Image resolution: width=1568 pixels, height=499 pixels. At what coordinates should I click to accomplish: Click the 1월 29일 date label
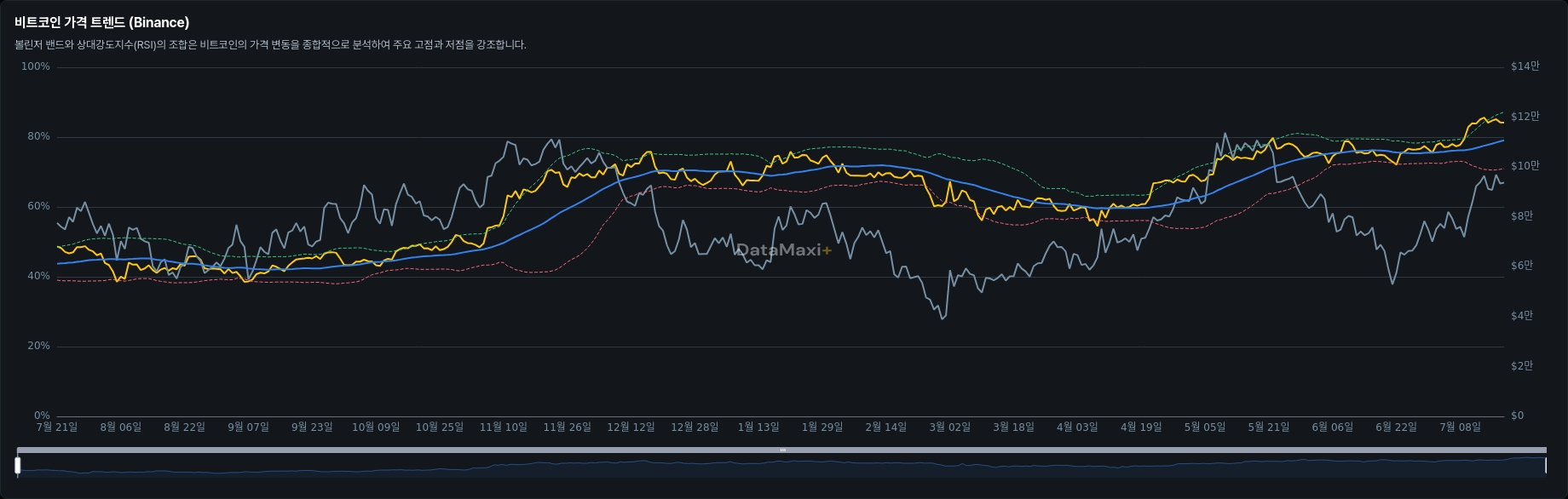[822, 427]
